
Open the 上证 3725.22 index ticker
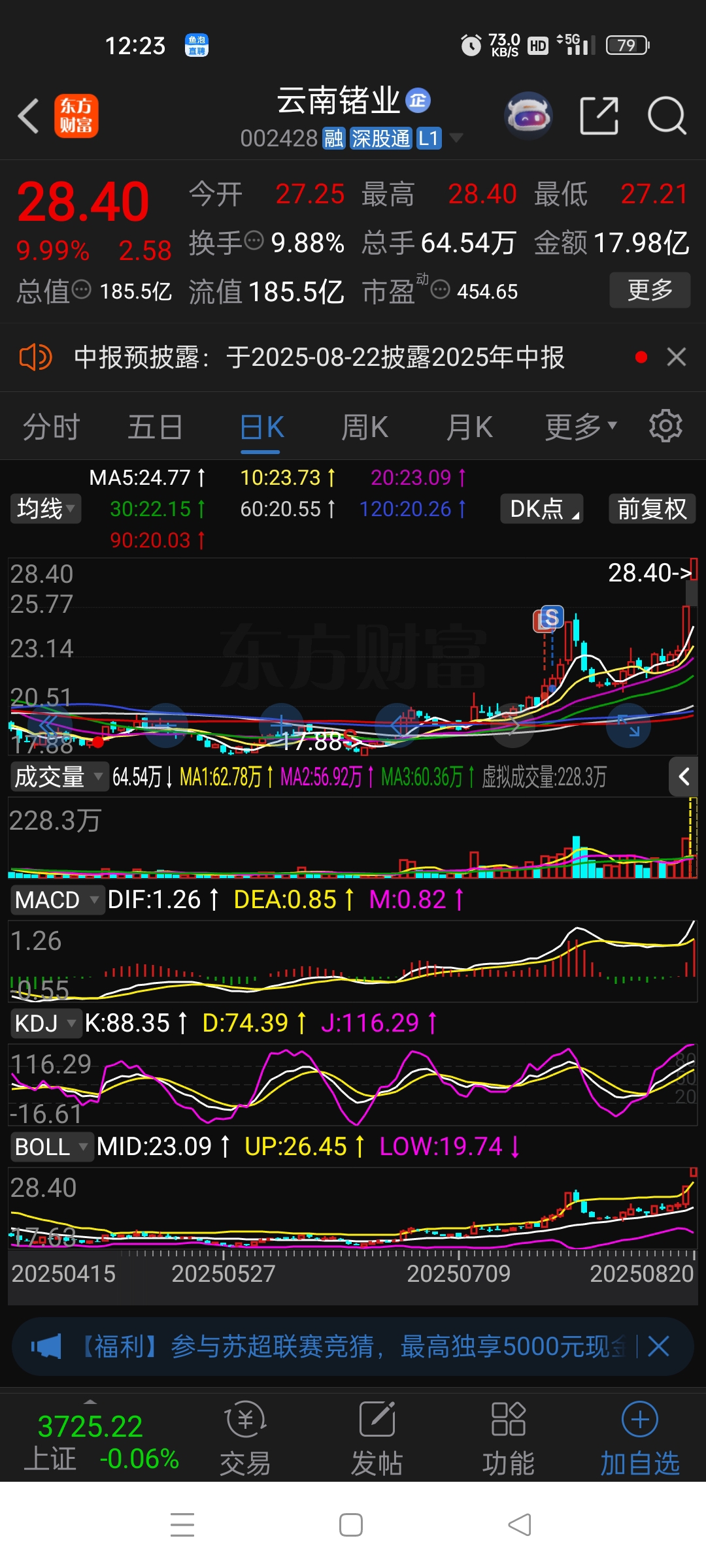click(x=101, y=1442)
